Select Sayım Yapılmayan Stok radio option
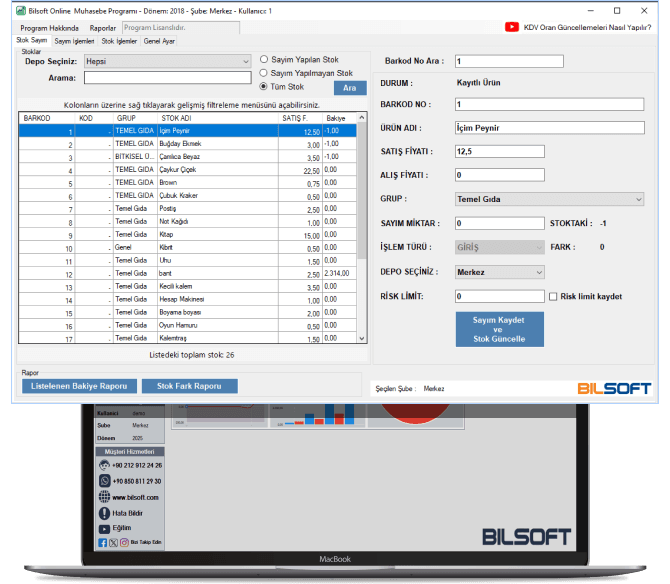Image resolution: width=670 pixels, height=584 pixels. [264, 73]
